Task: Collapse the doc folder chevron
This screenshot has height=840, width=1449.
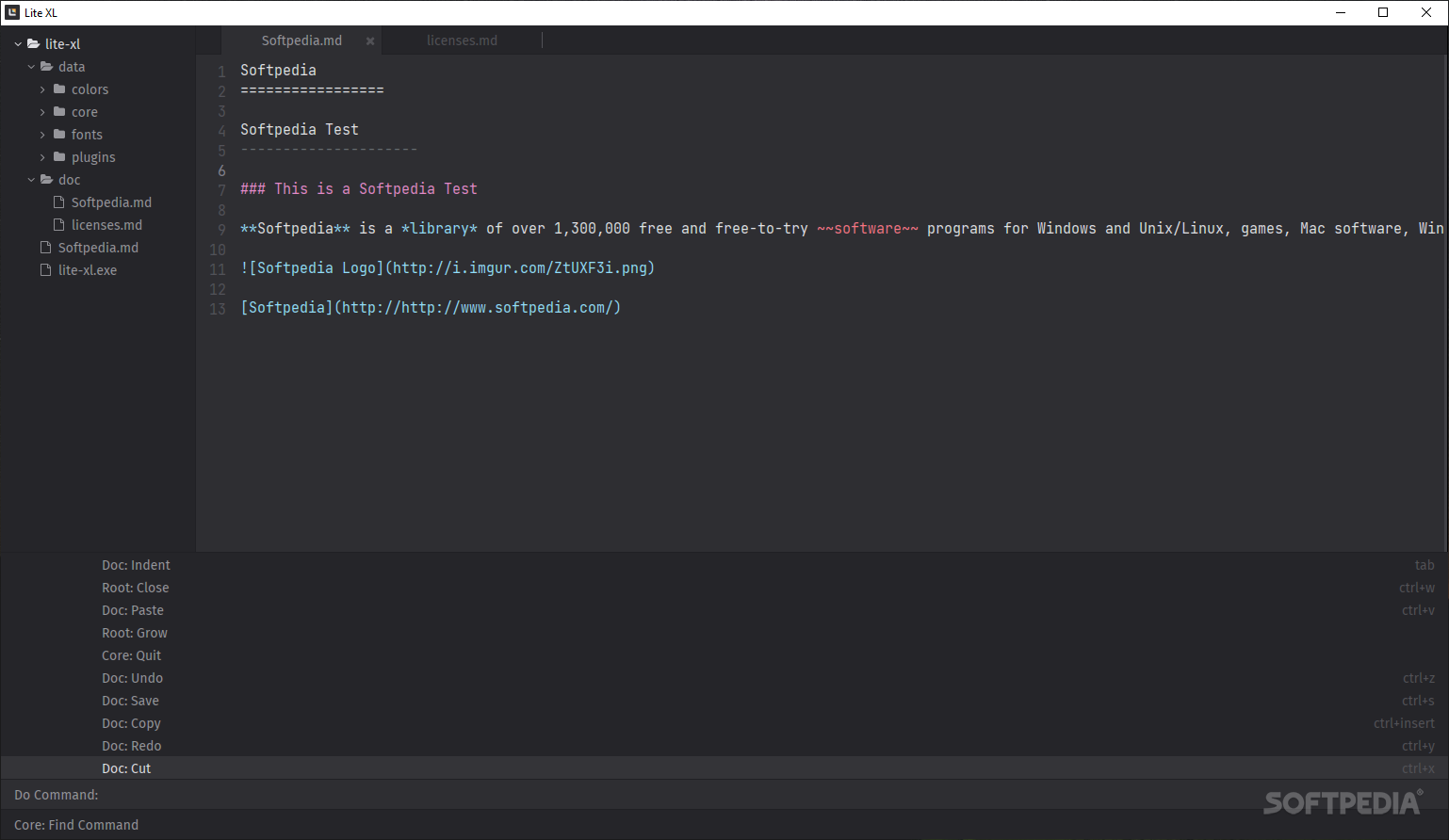Action: coord(31,180)
